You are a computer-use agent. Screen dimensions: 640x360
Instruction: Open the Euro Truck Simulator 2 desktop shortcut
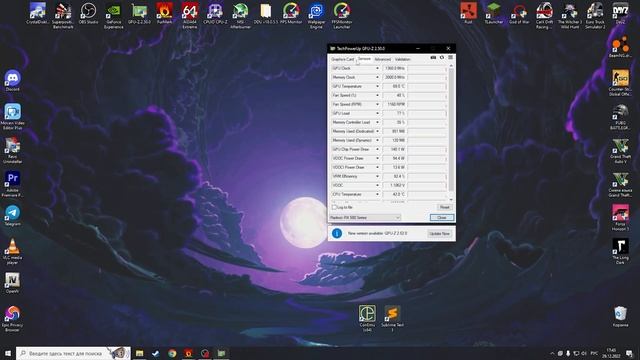(x=595, y=16)
